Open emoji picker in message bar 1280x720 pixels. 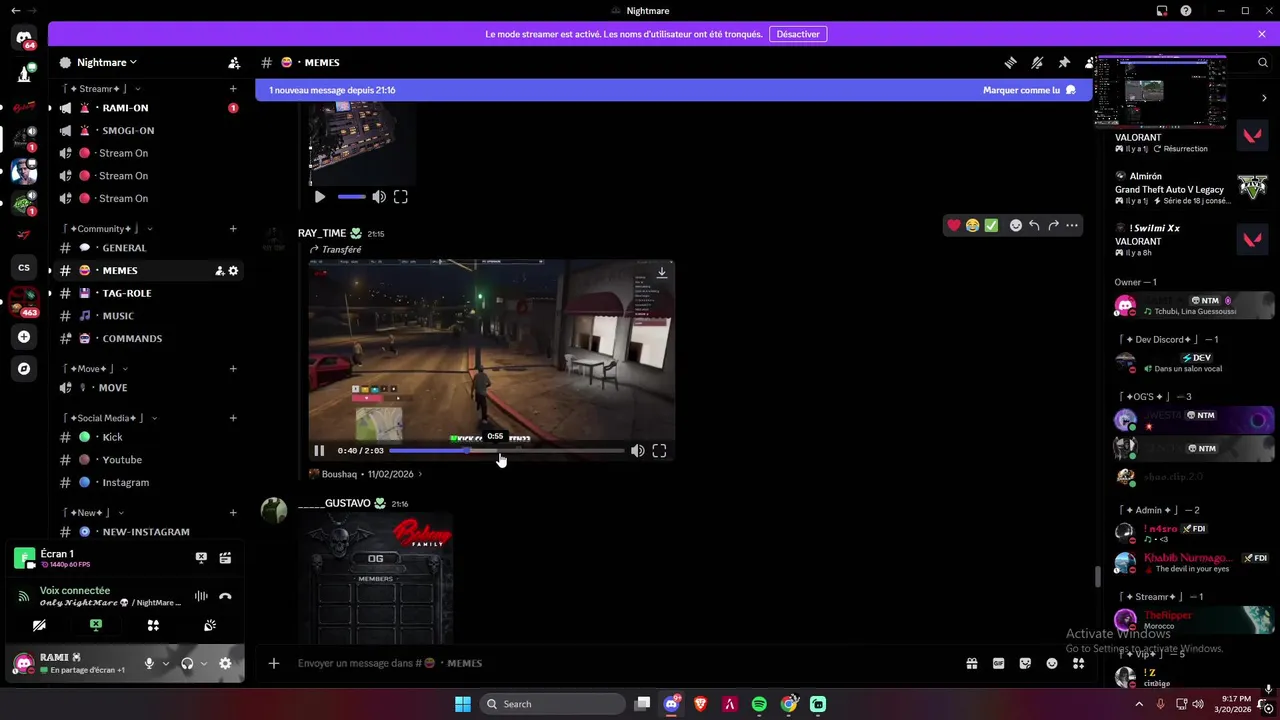1052,663
